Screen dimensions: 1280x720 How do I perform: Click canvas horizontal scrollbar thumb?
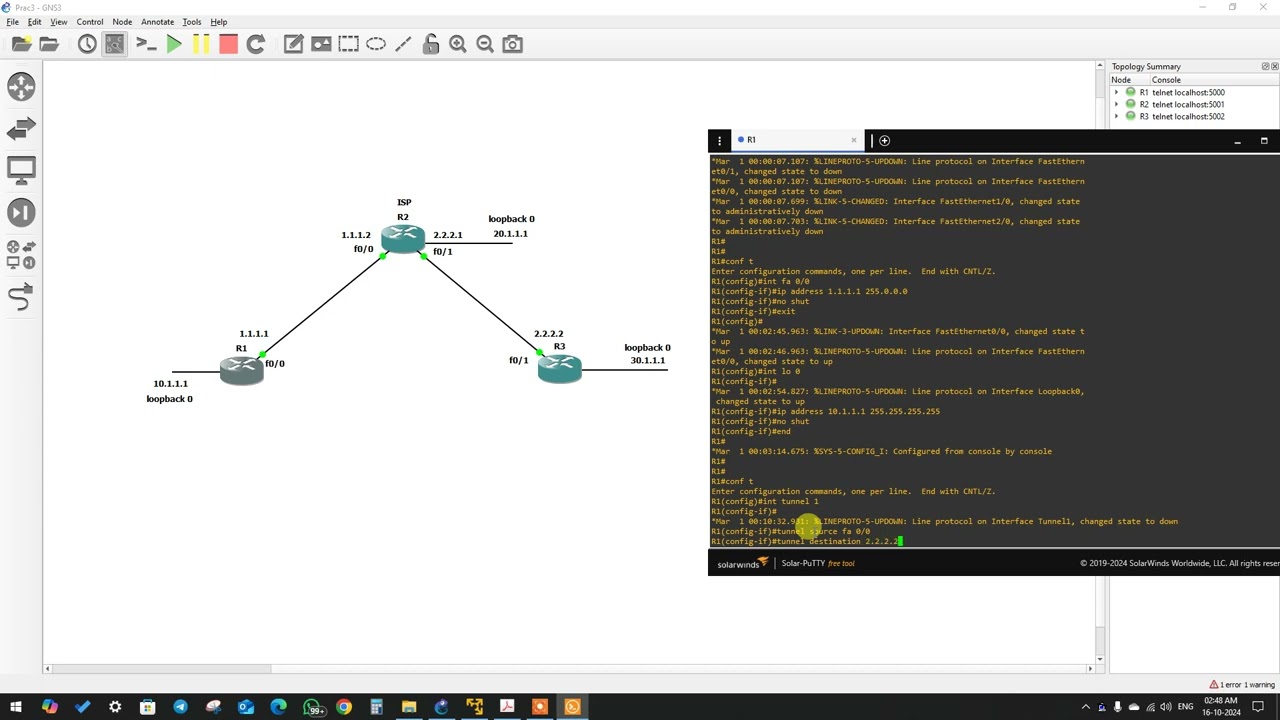[x=160, y=668]
